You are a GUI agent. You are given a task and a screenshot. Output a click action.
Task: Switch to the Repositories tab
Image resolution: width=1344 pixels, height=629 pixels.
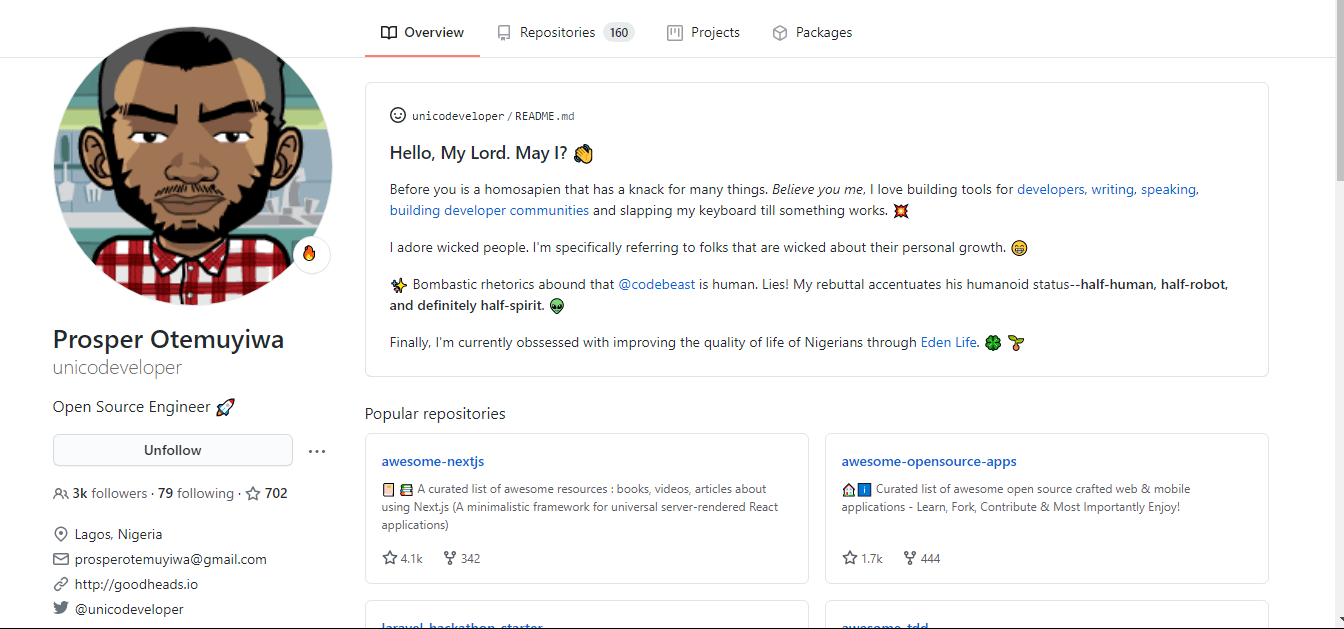[x=565, y=33]
